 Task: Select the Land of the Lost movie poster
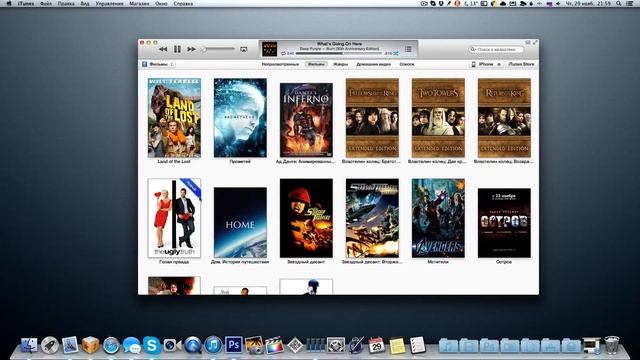tap(174, 118)
